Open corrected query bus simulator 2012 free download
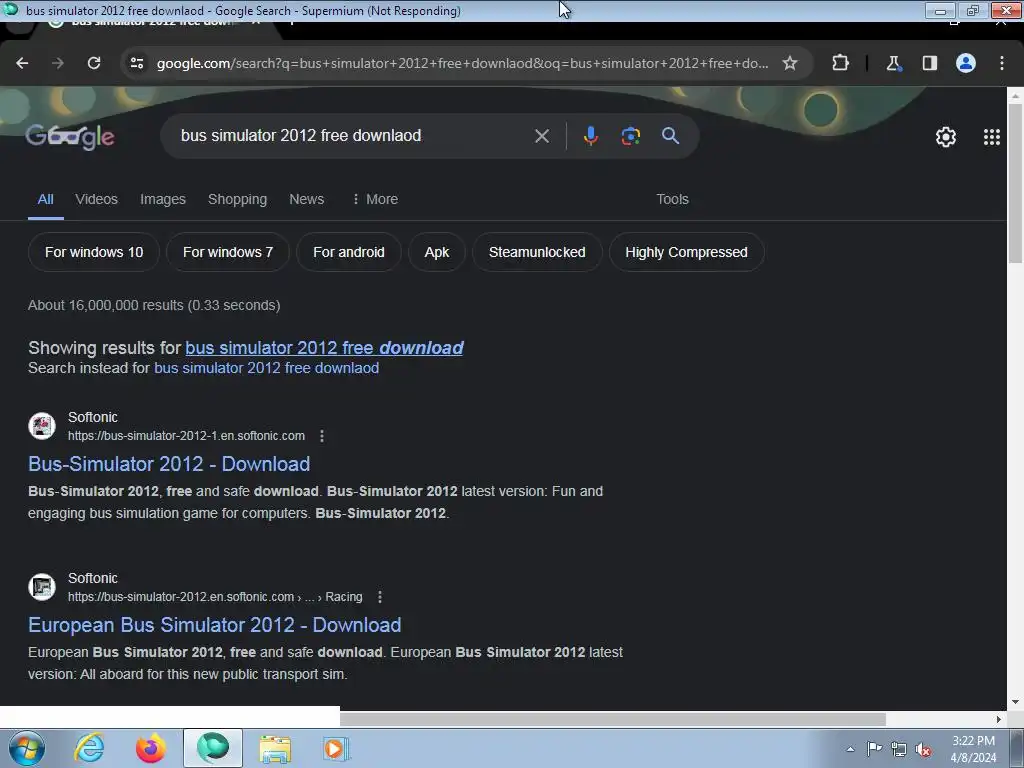Image resolution: width=1024 pixels, height=768 pixels. coord(325,347)
